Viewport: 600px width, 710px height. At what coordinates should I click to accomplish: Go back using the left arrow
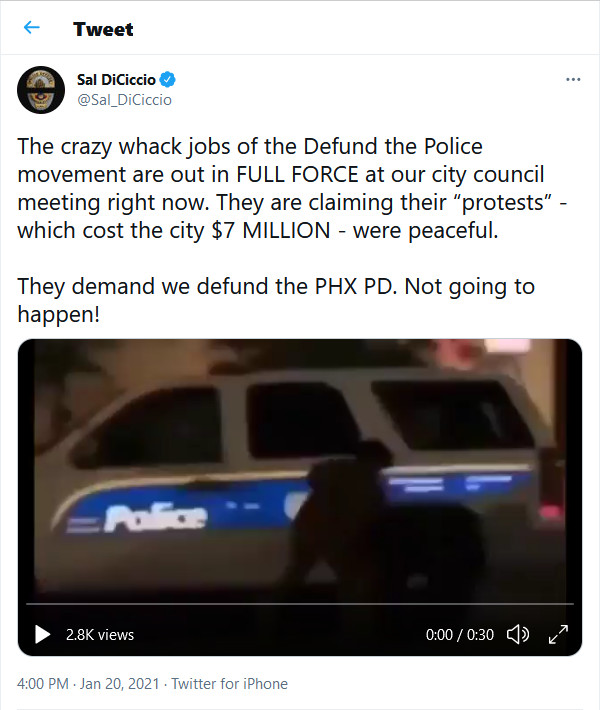[x=31, y=28]
